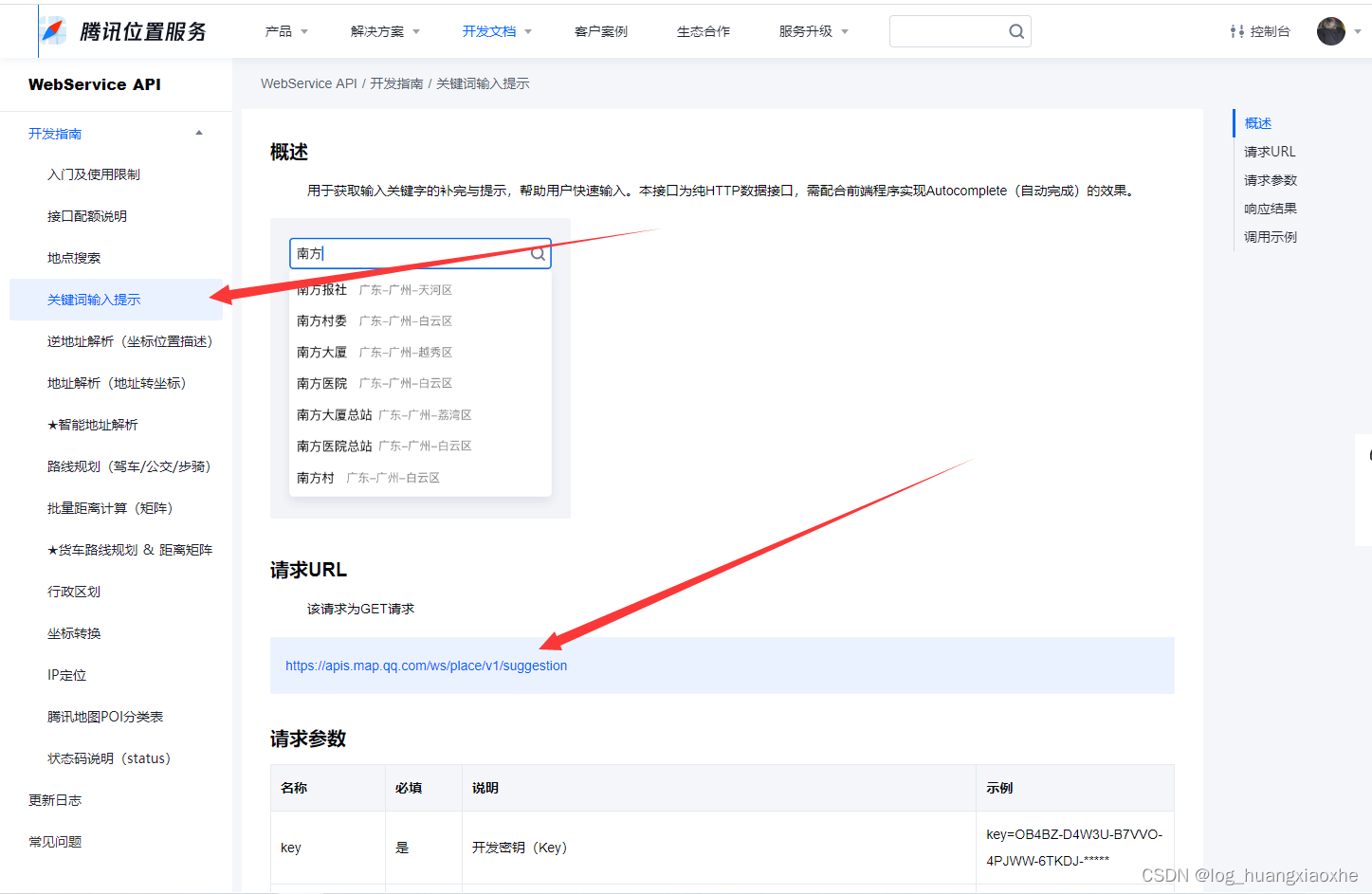Viewport: 1372px width, 894px height.
Task: Click the Tencent Location Service logo
Action: tap(125, 31)
